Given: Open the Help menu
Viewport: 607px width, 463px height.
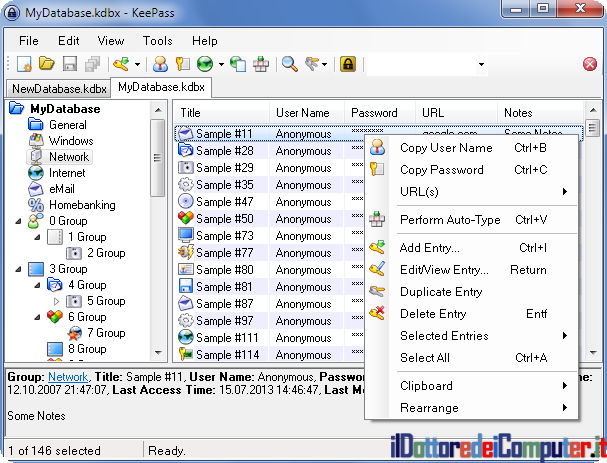Looking at the screenshot, I should pyautogui.click(x=204, y=41).
